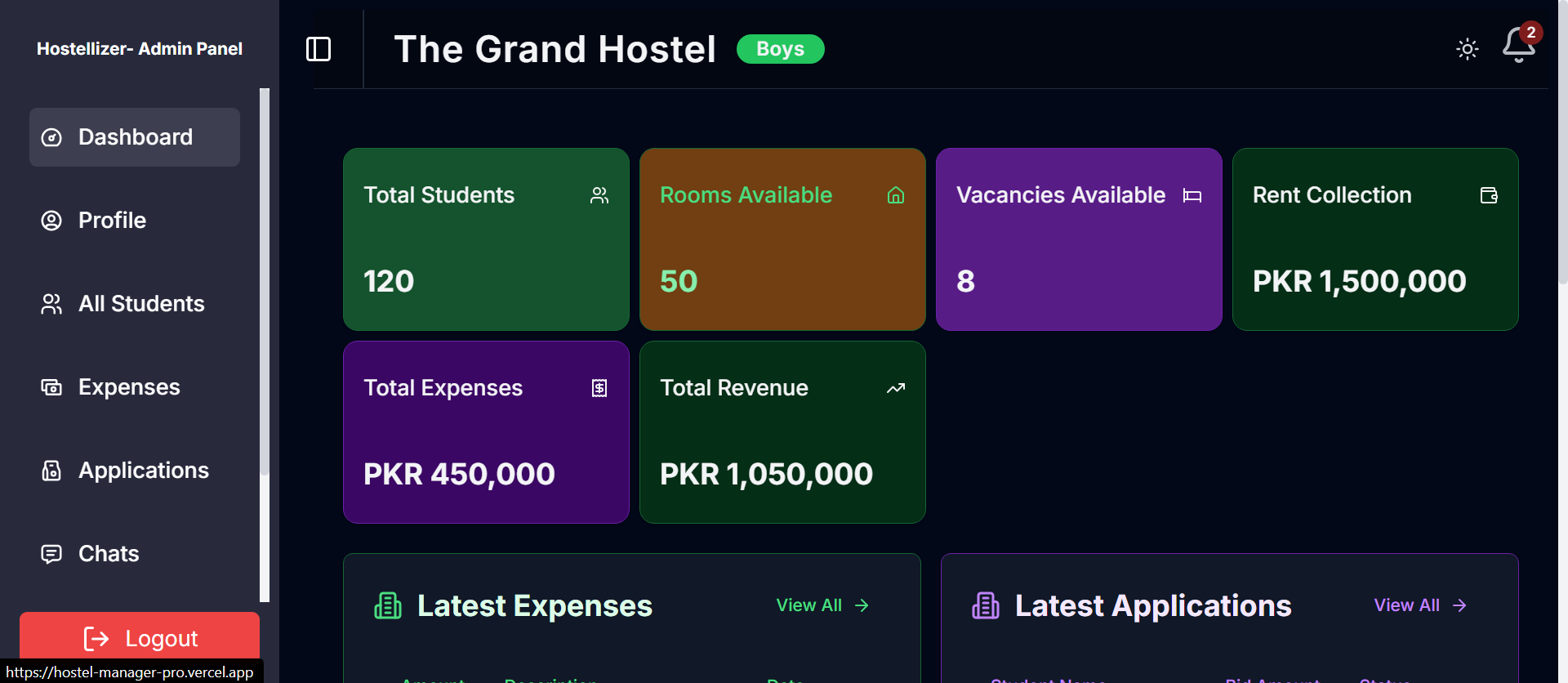Toggle the sidebar panel icon

pos(318,49)
